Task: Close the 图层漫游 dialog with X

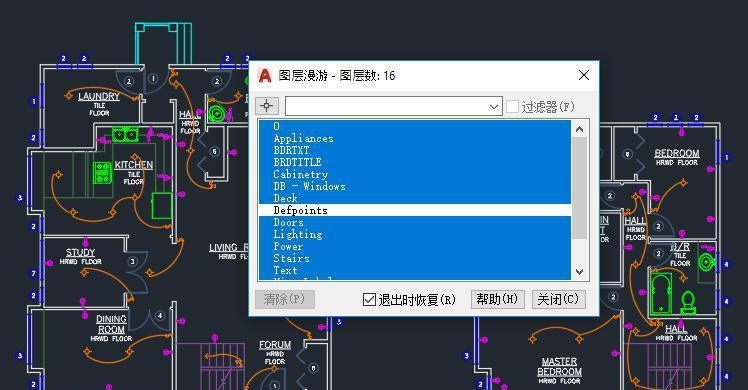Action: (x=583, y=75)
